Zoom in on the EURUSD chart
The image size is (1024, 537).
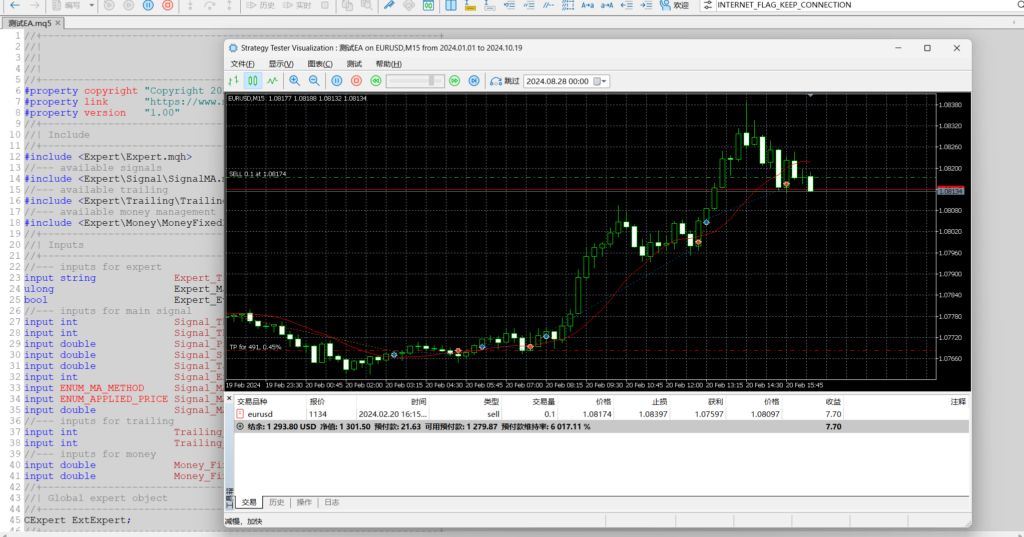coord(295,81)
